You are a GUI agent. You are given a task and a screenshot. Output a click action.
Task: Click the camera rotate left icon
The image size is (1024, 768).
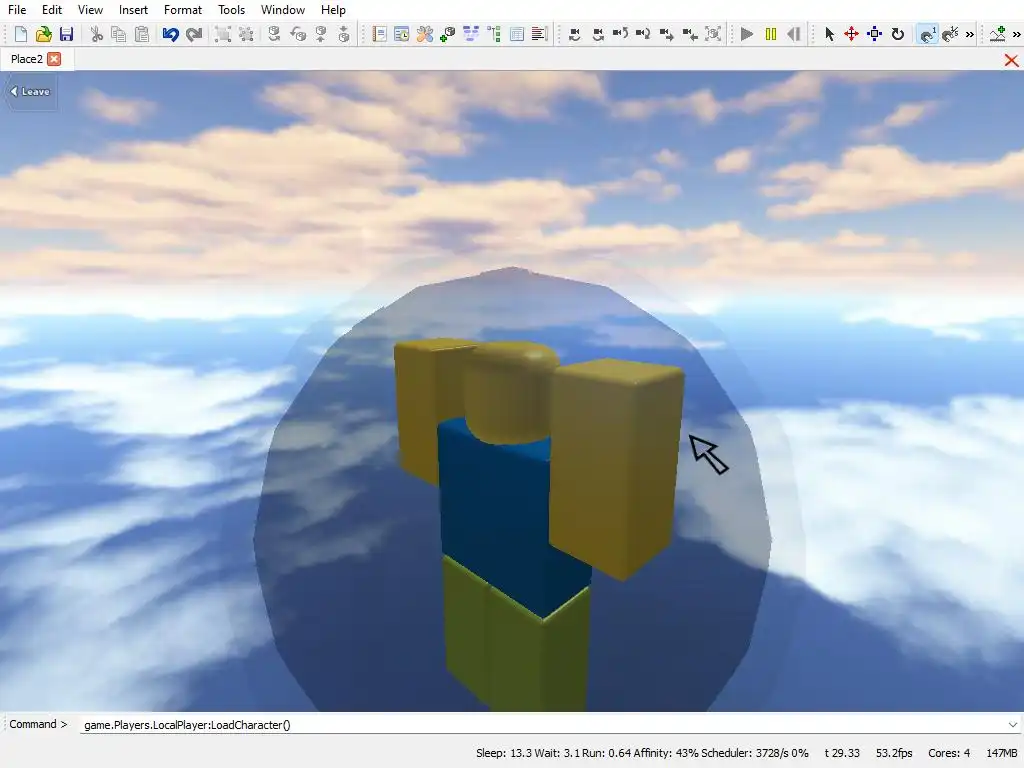coord(620,34)
